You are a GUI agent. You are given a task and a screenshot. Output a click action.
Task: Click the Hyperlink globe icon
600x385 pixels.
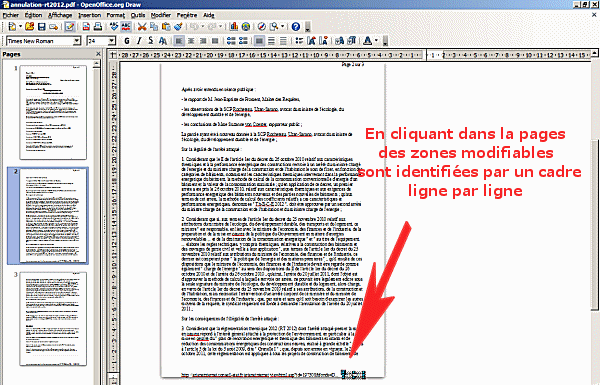(x=246, y=26)
